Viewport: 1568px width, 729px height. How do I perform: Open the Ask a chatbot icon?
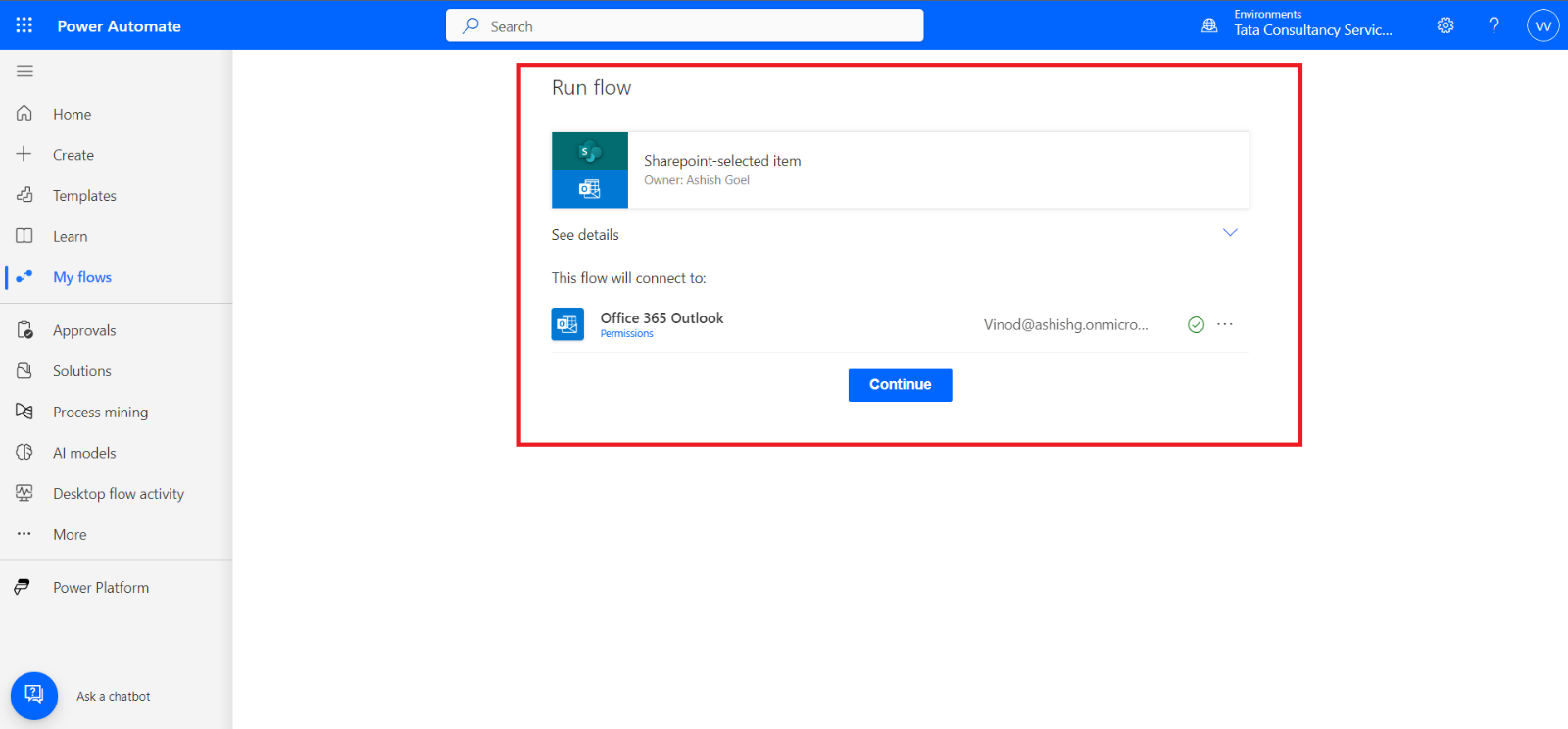click(x=34, y=696)
